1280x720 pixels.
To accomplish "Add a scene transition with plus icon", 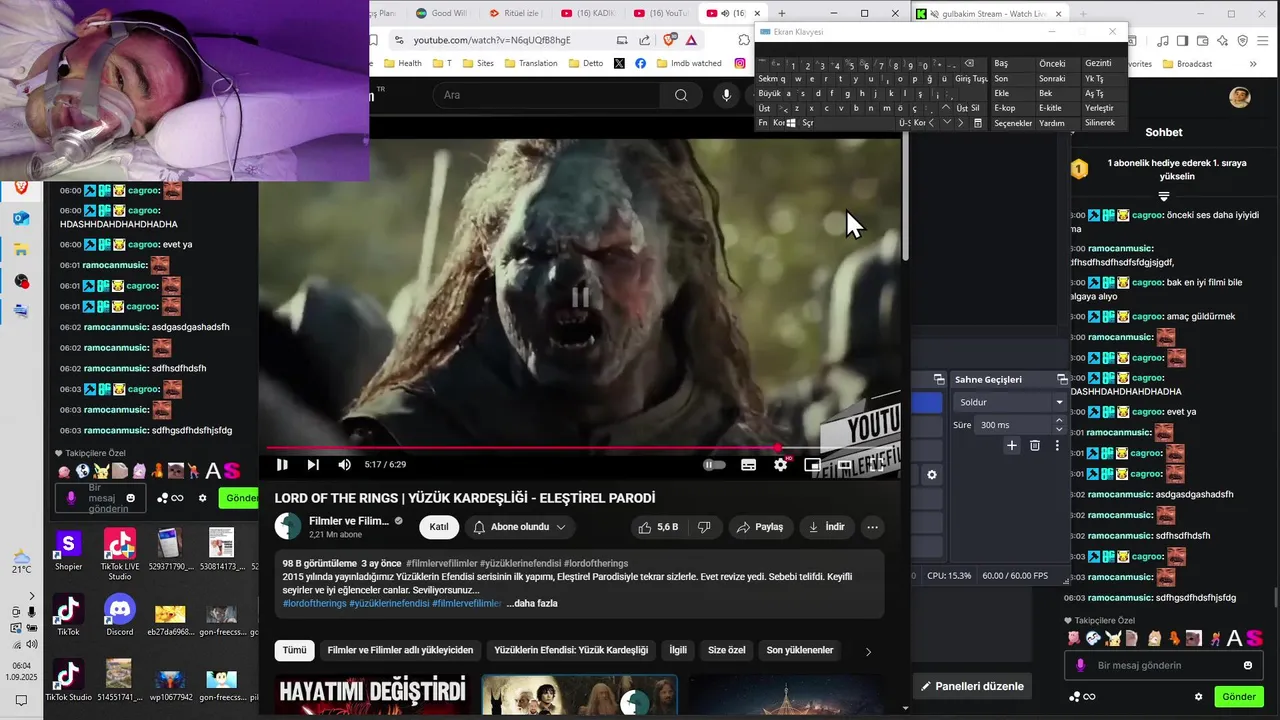I will (x=1012, y=445).
